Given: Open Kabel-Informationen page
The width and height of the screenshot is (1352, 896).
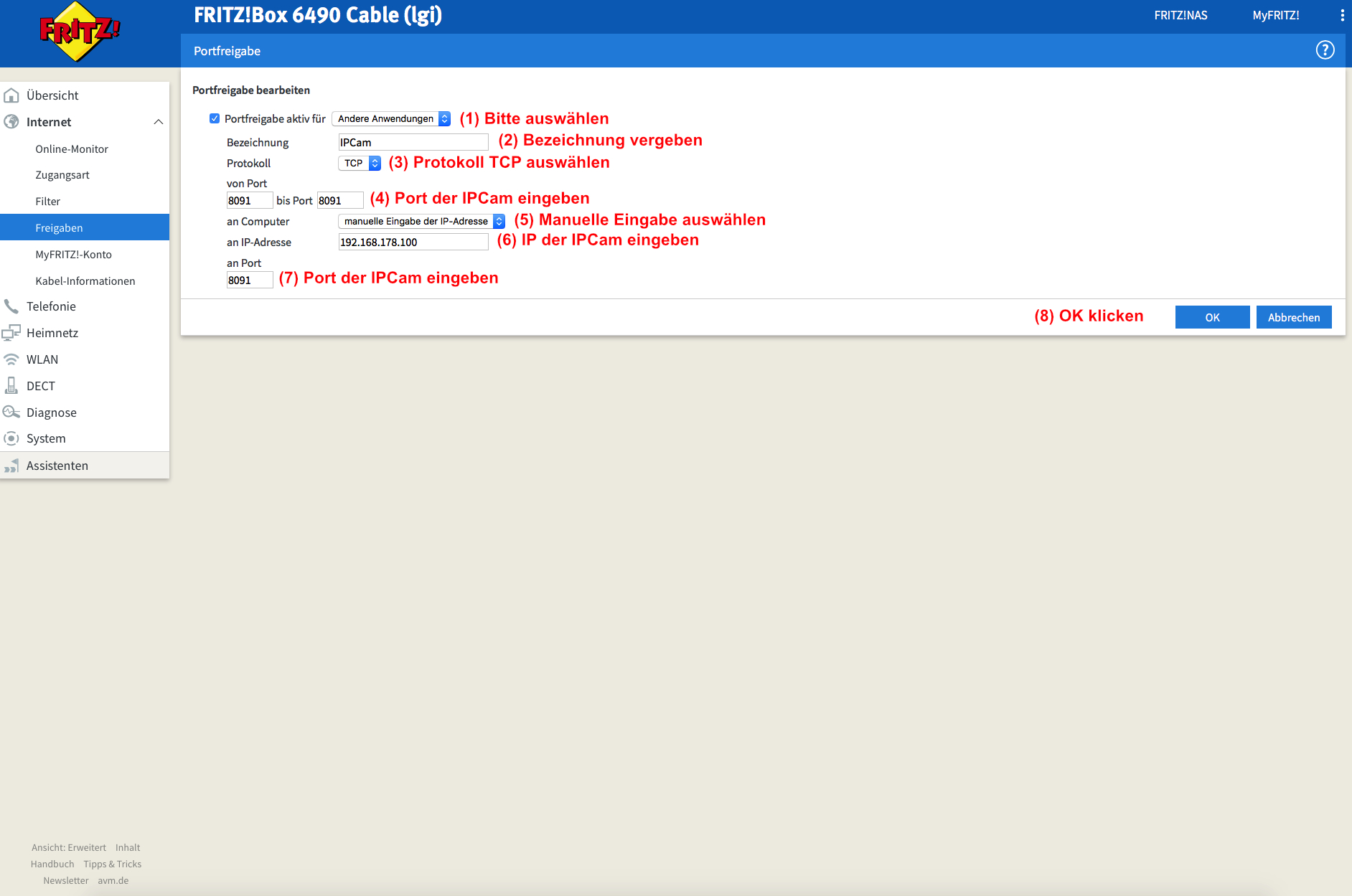Looking at the screenshot, I should [x=85, y=281].
